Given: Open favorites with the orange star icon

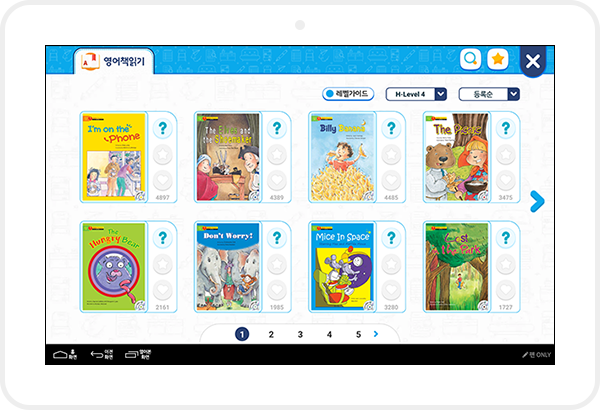Looking at the screenshot, I should (498, 59).
